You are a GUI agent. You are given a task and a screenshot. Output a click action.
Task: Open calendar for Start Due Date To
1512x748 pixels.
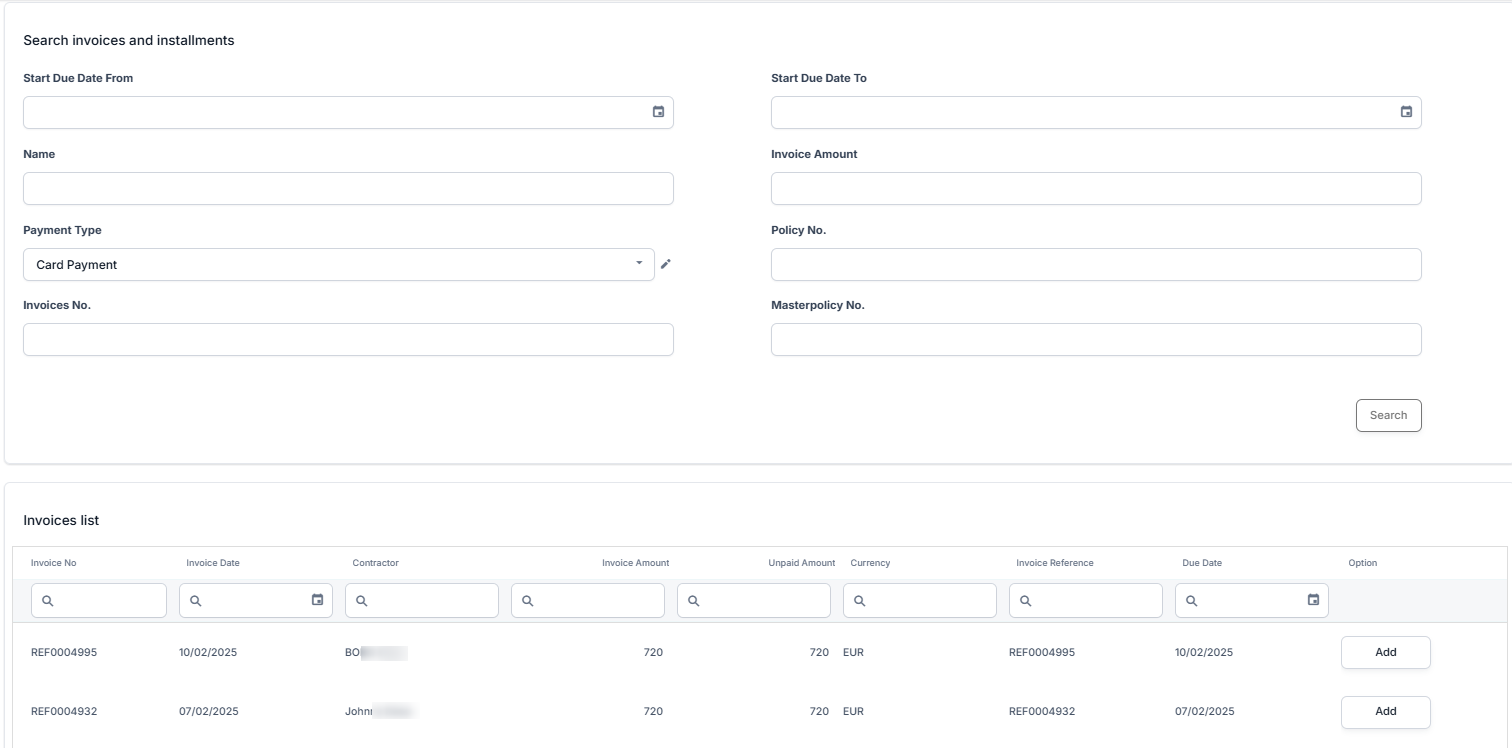(x=1406, y=112)
